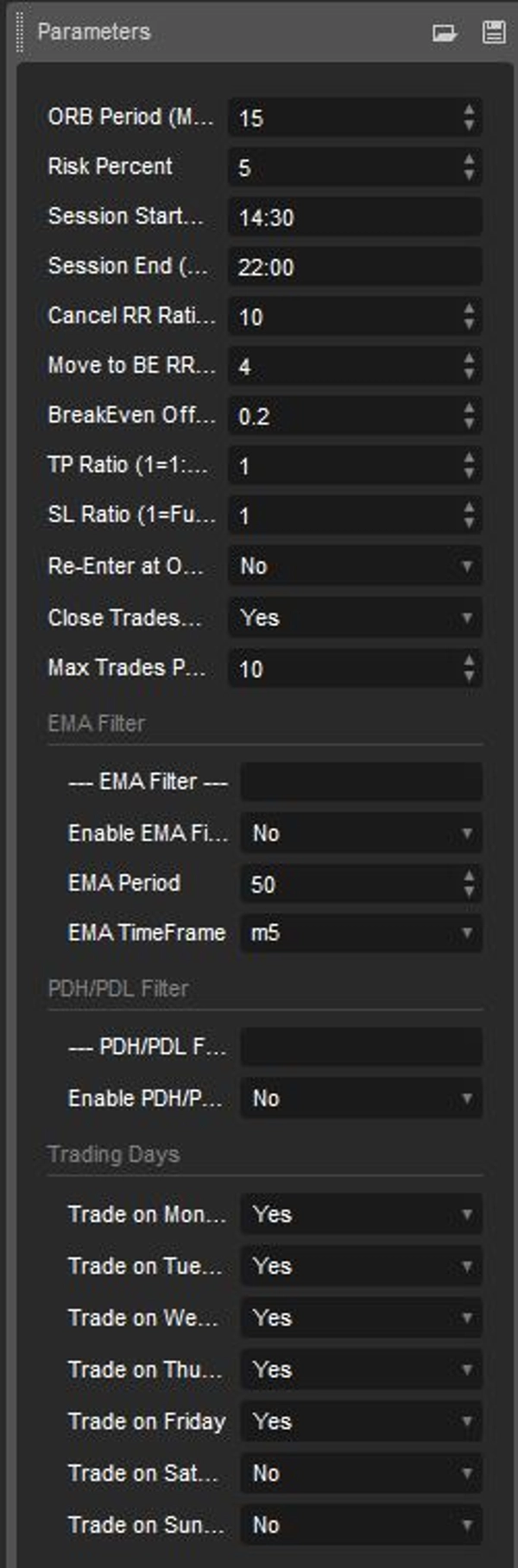This screenshot has width=518, height=1568.
Task: Open the Trade on Sunday dropdown
Action: [x=360, y=1525]
